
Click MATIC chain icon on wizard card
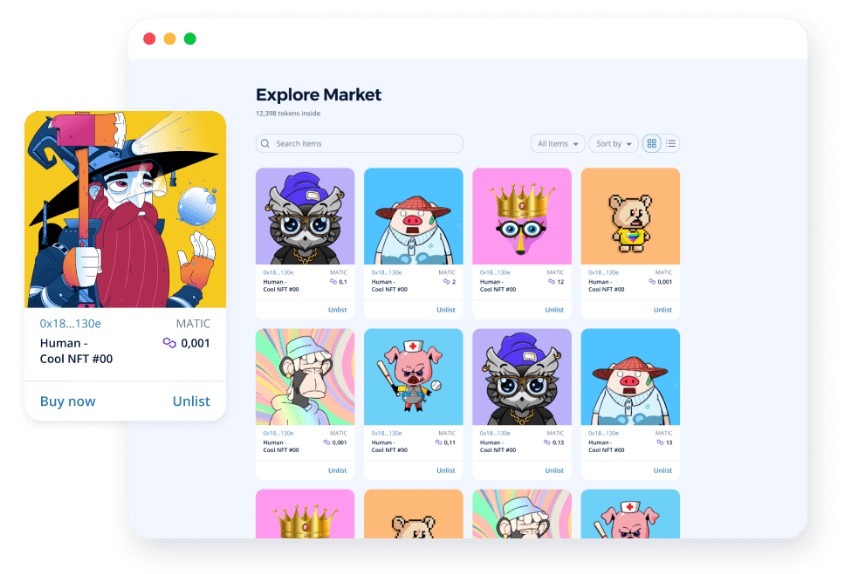169,343
